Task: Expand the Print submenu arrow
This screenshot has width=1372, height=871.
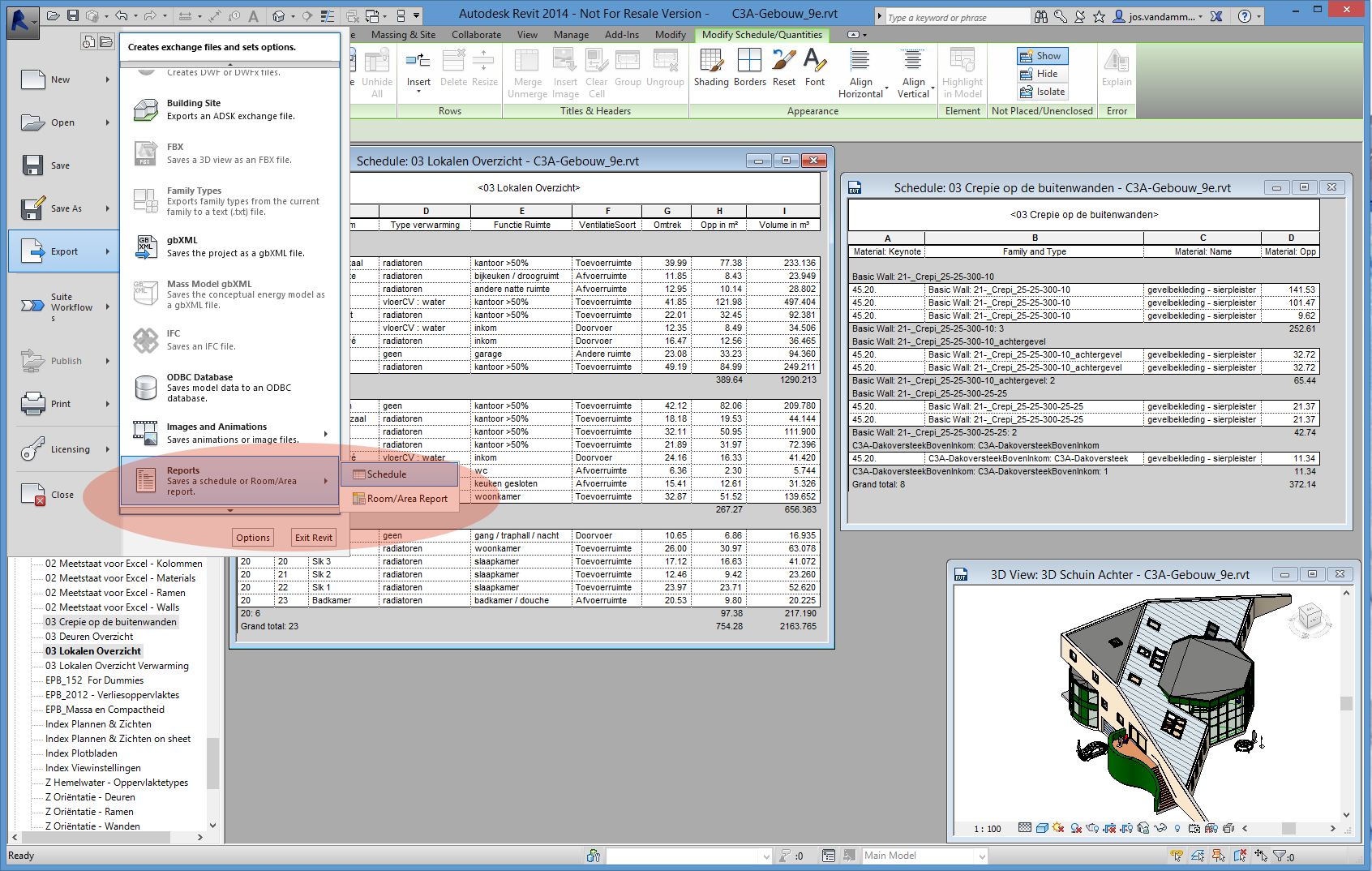Action: [108, 404]
